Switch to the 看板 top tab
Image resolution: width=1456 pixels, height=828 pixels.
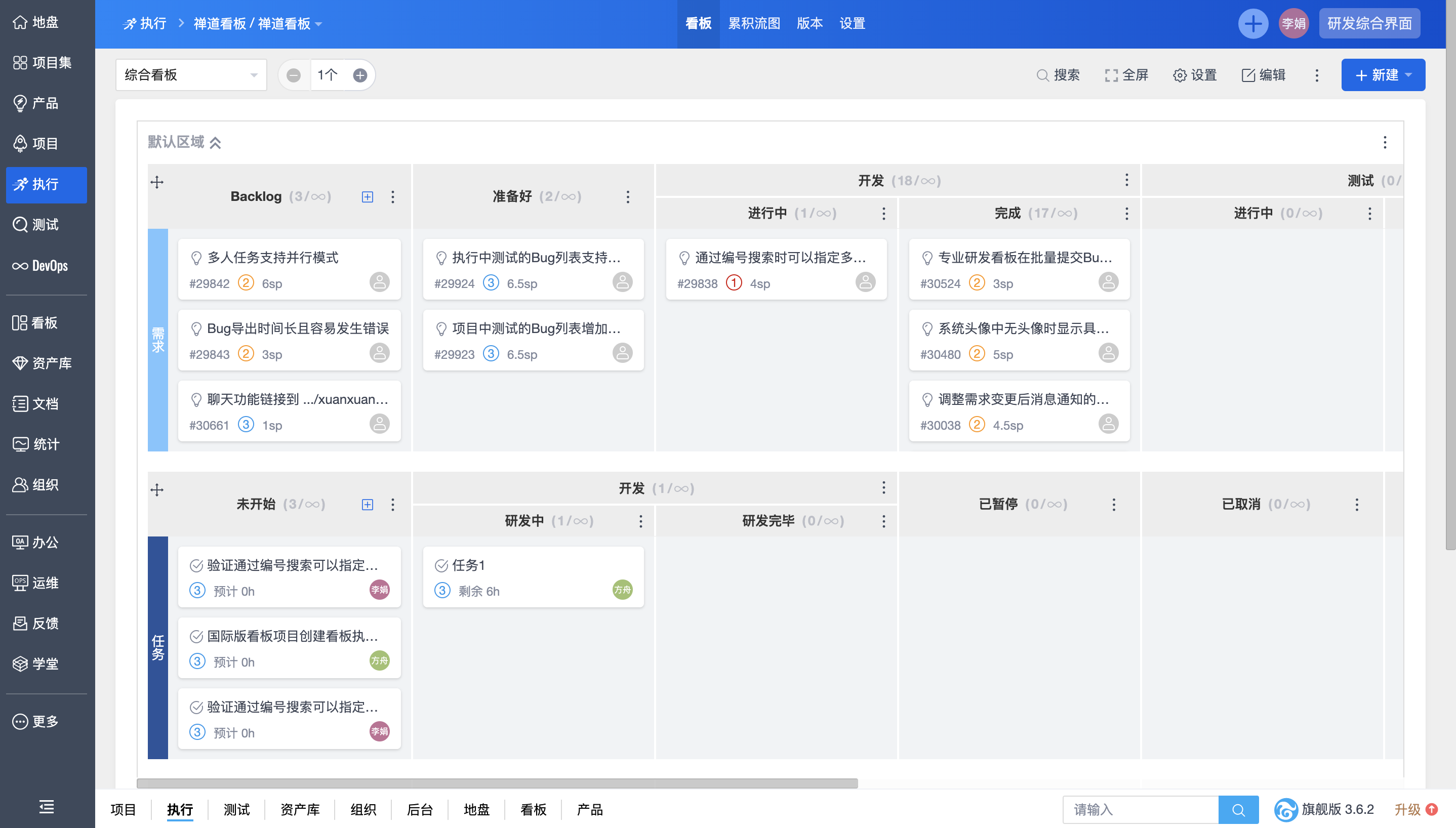pos(699,24)
